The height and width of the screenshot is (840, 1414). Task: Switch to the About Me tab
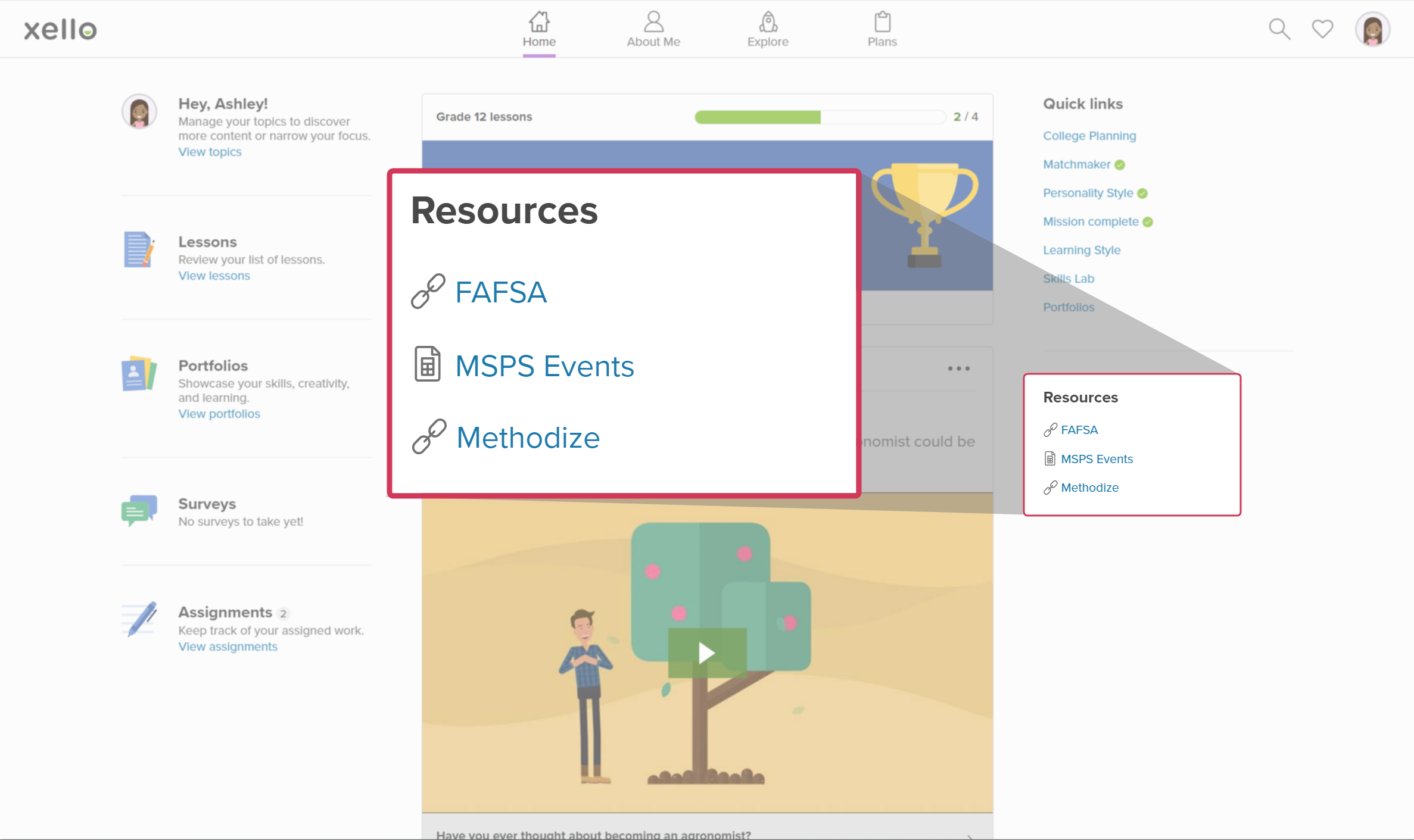[653, 29]
